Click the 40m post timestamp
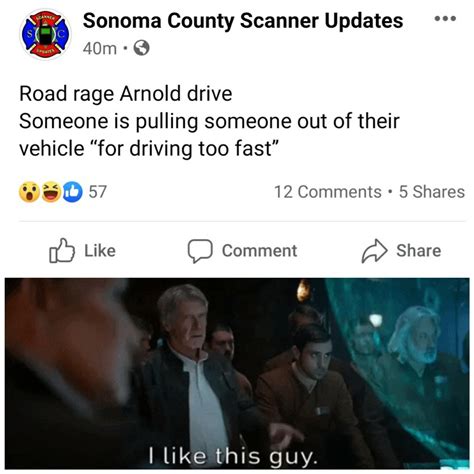474x474 pixels. pyautogui.click(x=100, y=49)
